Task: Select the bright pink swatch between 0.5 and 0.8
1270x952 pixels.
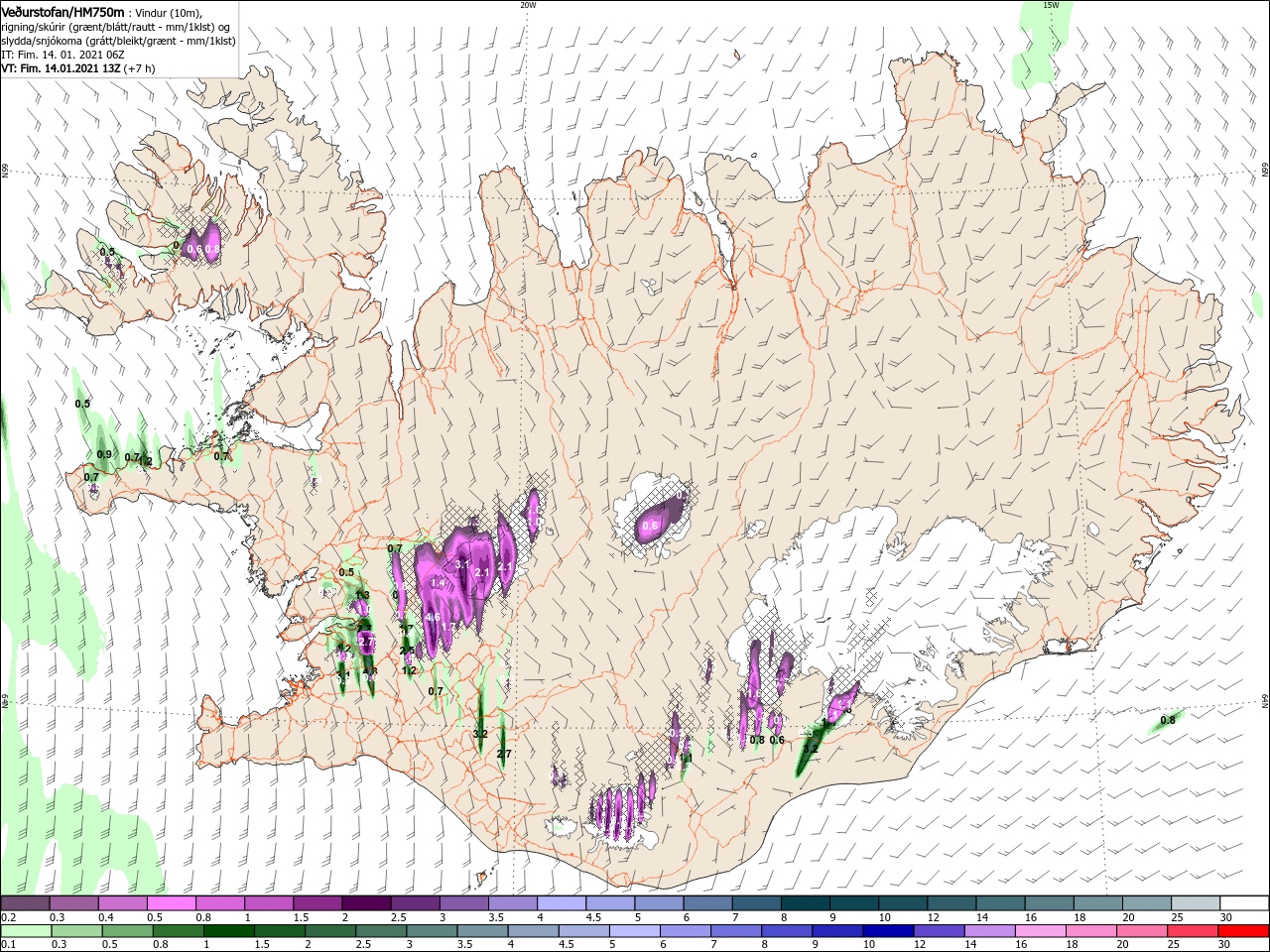Action: click(x=171, y=903)
